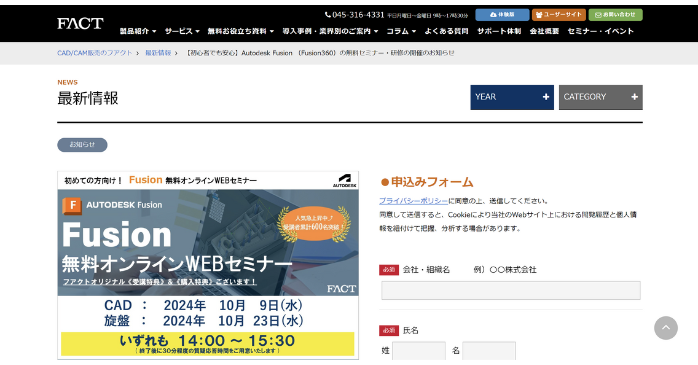Click 最新情報 breadcrumb link
The width and height of the screenshot is (698, 365).
(x=158, y=53)
